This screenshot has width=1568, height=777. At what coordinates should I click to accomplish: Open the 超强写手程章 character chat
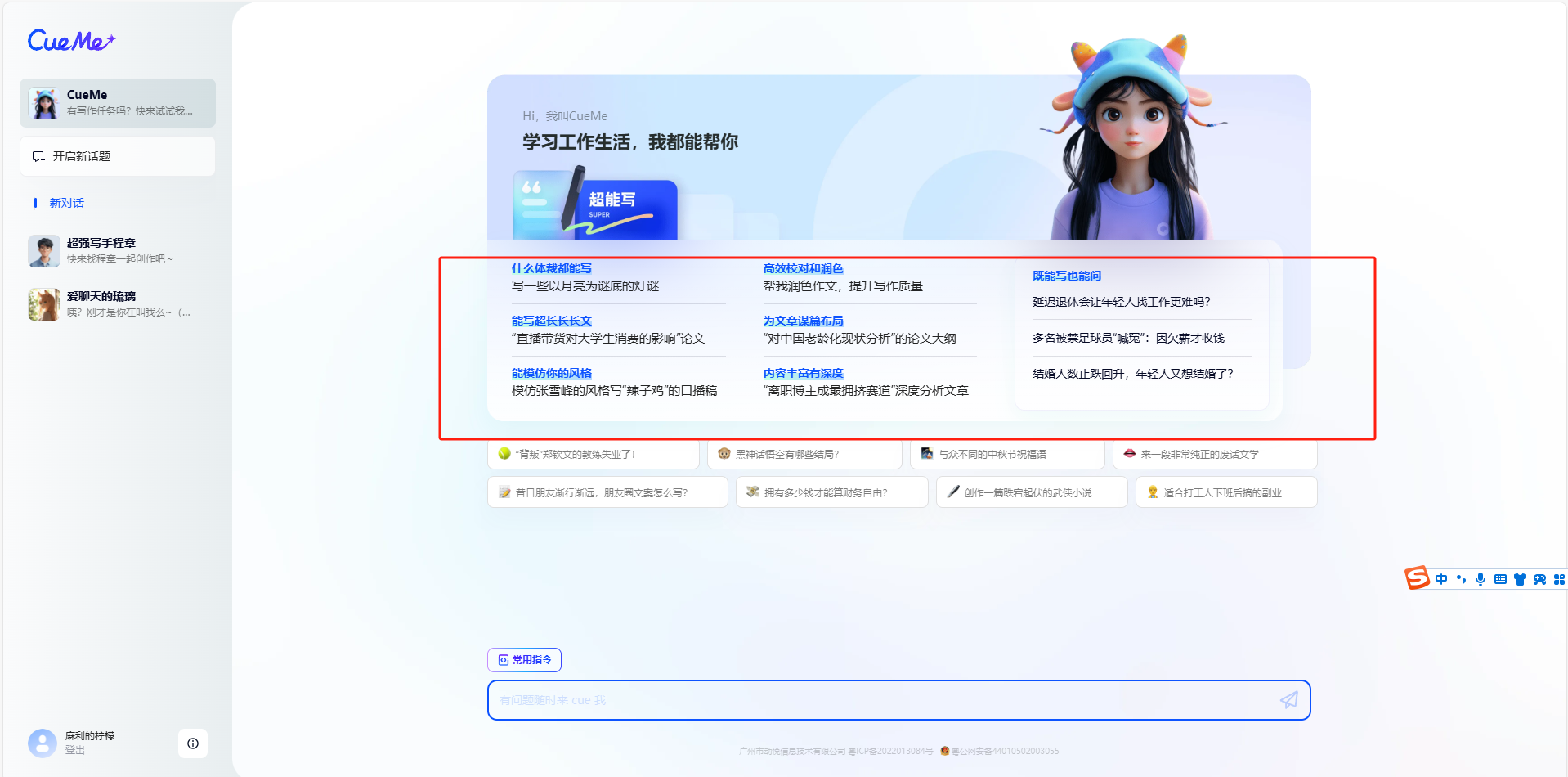pos(118,250)
